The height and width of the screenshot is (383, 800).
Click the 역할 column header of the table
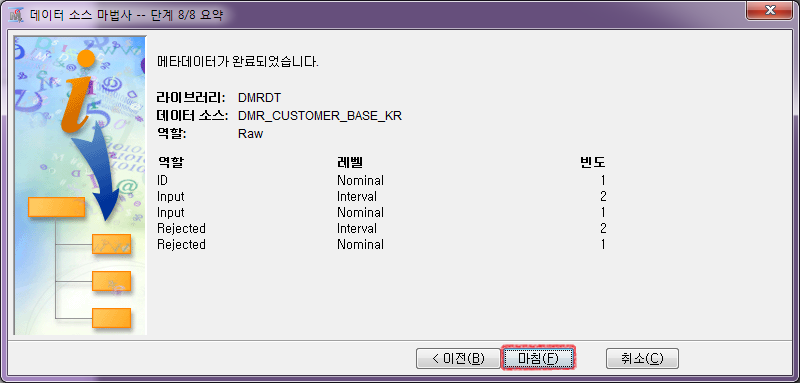[170, 163]
